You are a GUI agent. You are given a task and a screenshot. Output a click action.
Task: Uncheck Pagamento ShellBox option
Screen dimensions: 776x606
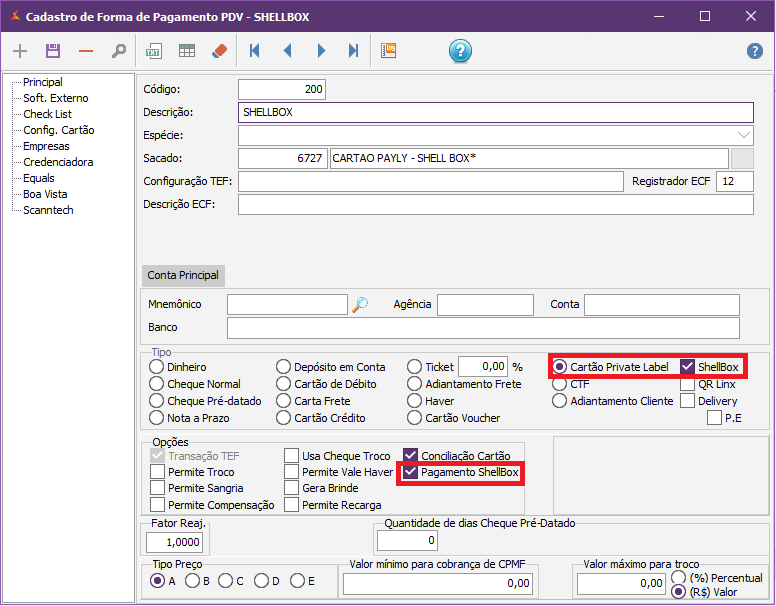(x=410, y=472)
